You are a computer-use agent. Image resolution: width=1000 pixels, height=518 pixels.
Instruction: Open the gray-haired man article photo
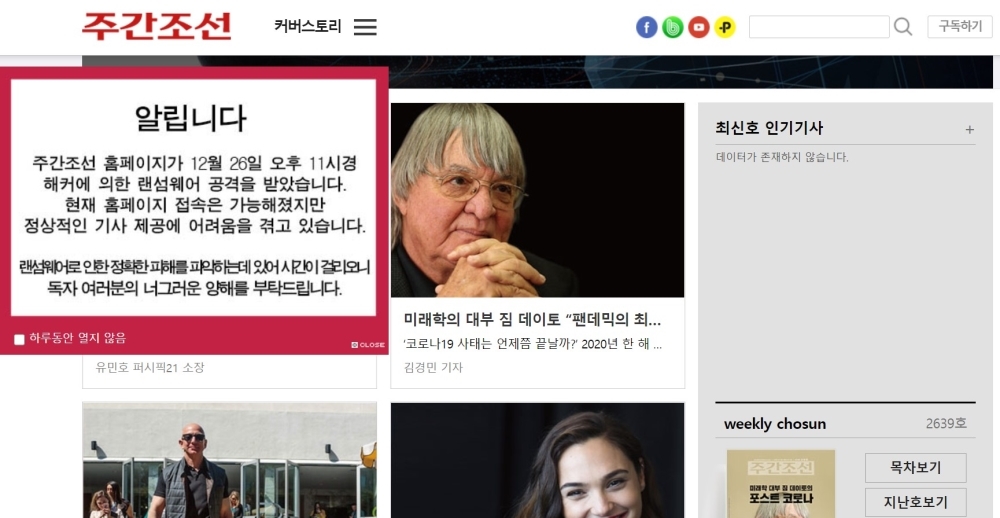tap(538, 200)
